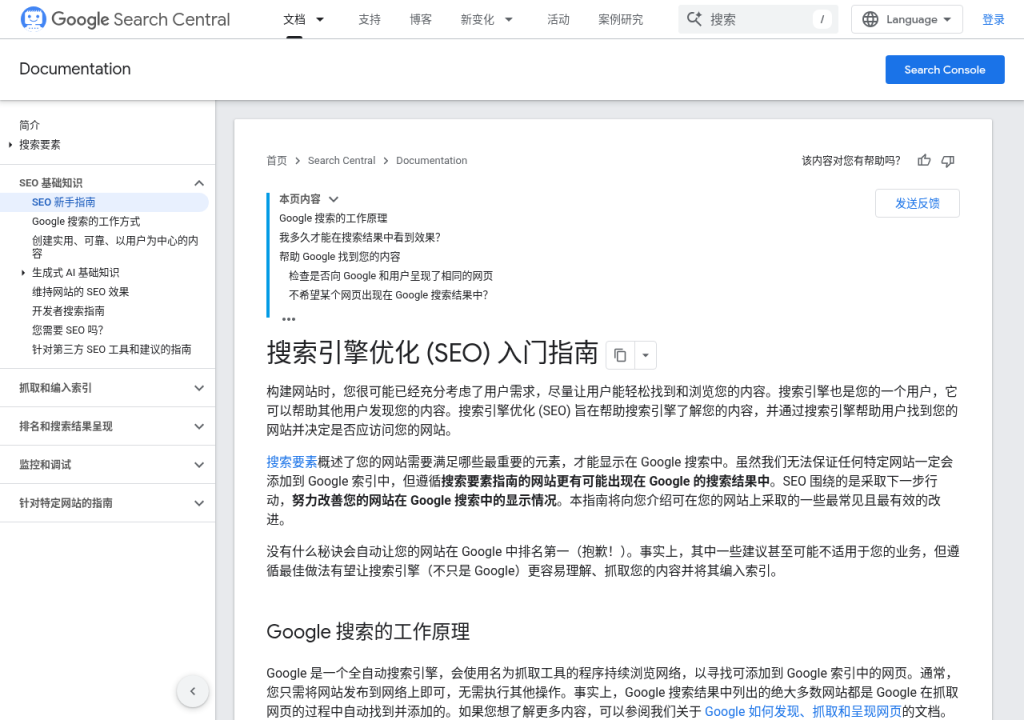The height and width of the screenshot is (720, 1024).
Task: Open the 活动 menu item
Action: (558, 20)
